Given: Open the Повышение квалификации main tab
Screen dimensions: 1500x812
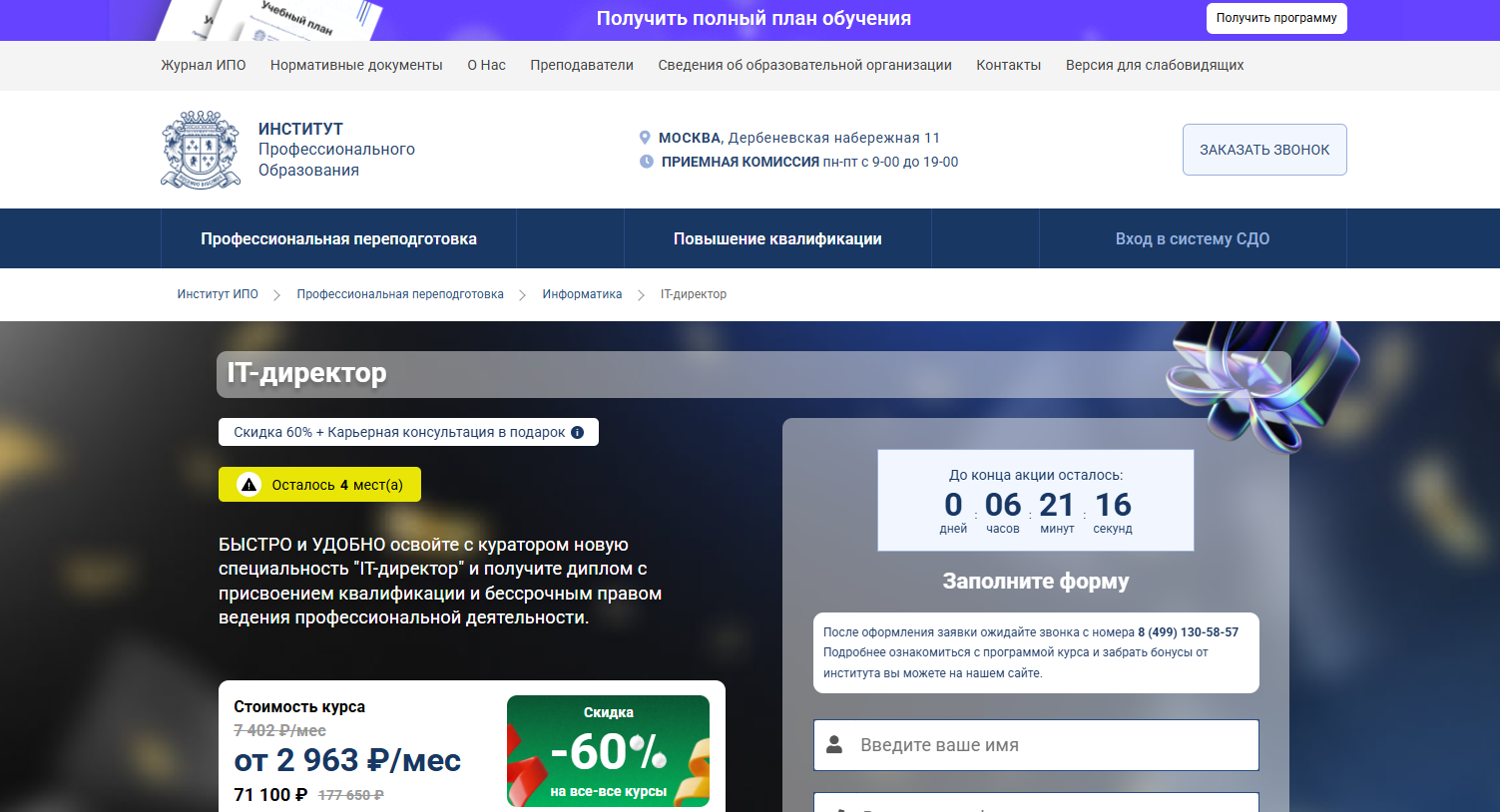Looking at the screenshot, I should pyautogui.click(x=777, y=238).
